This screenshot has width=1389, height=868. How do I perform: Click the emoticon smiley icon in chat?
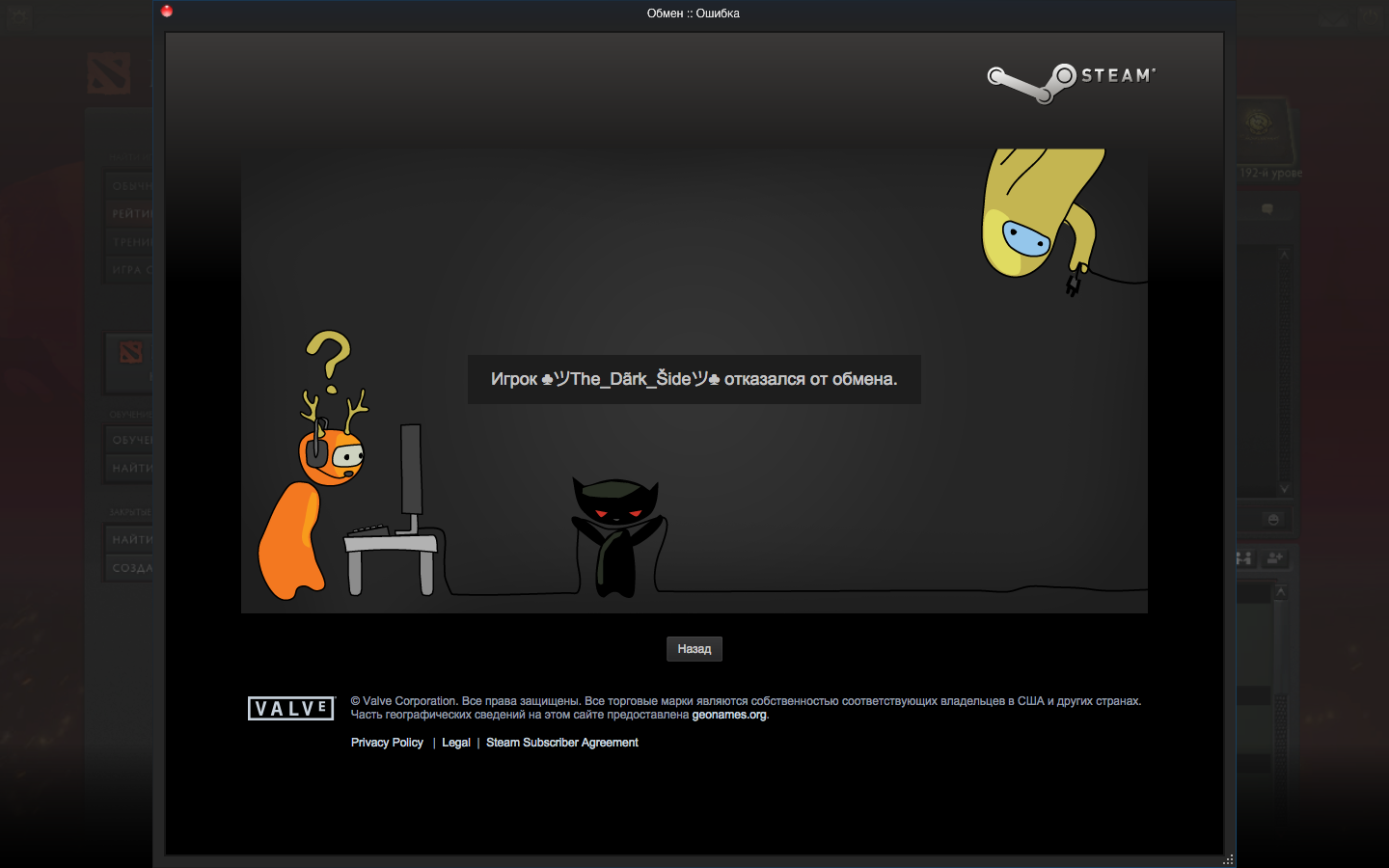[x=1273, y=520]
